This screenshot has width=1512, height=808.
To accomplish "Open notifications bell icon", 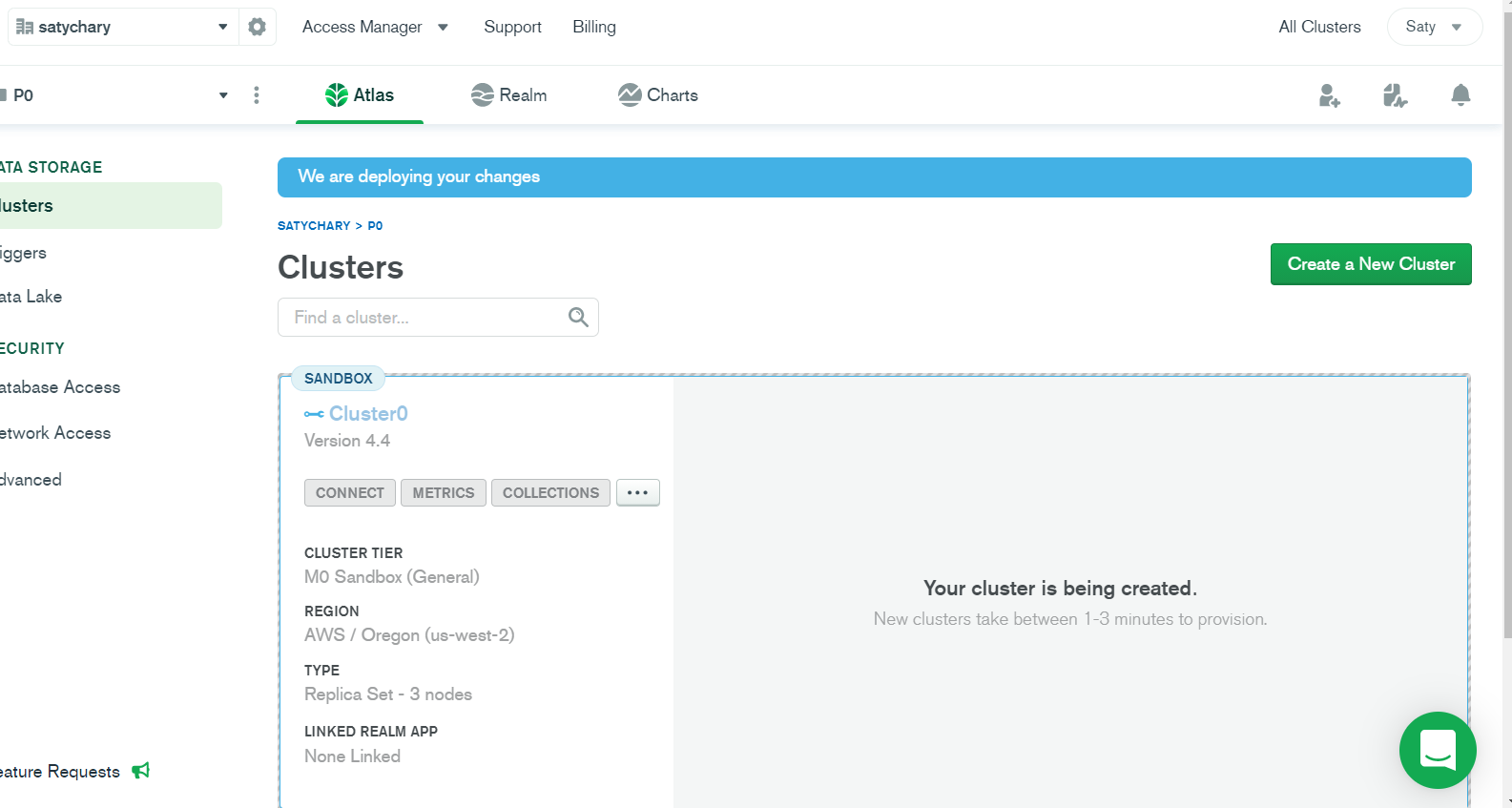I will [1460, 95].
